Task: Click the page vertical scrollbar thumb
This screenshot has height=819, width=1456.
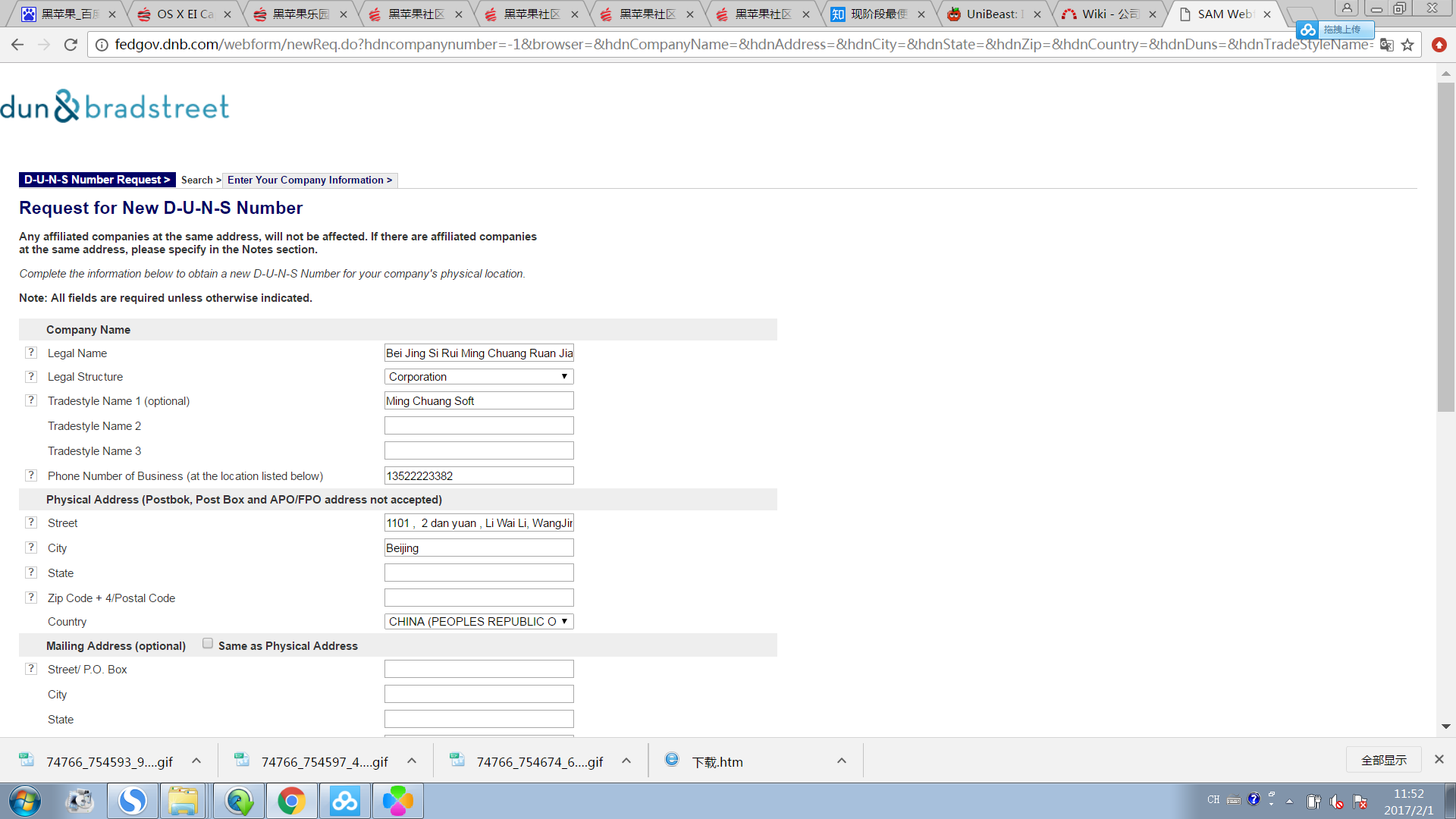Action: coord(1445,246)
